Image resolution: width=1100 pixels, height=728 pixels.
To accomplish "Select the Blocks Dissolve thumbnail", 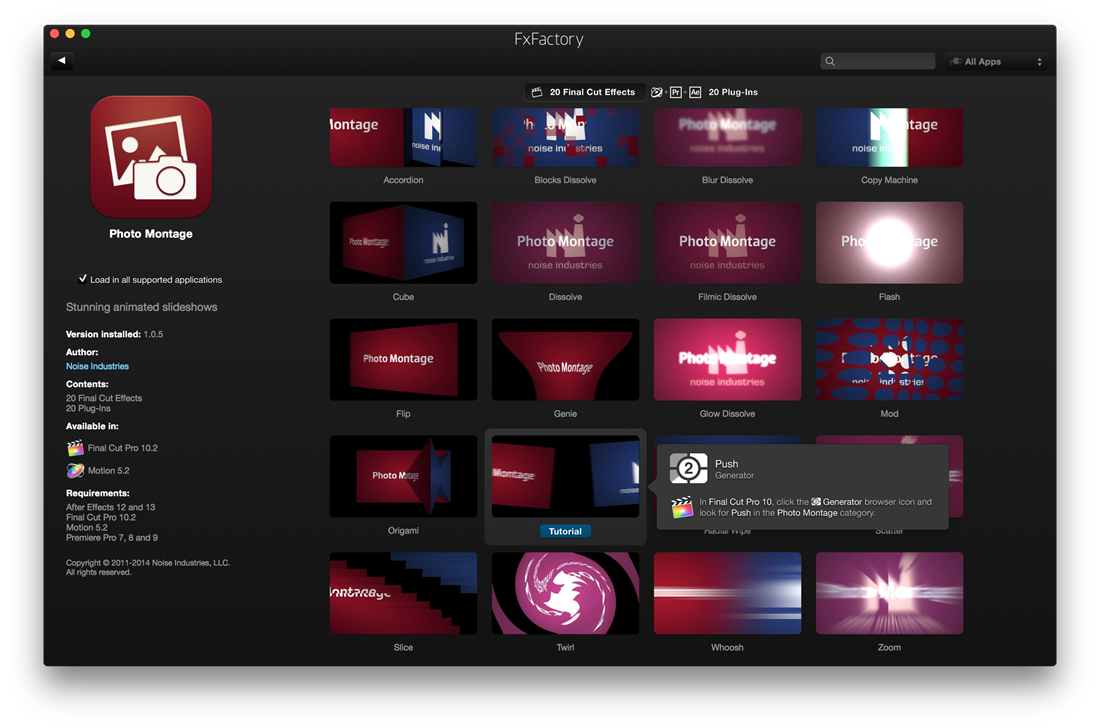I will pos(565,137).
